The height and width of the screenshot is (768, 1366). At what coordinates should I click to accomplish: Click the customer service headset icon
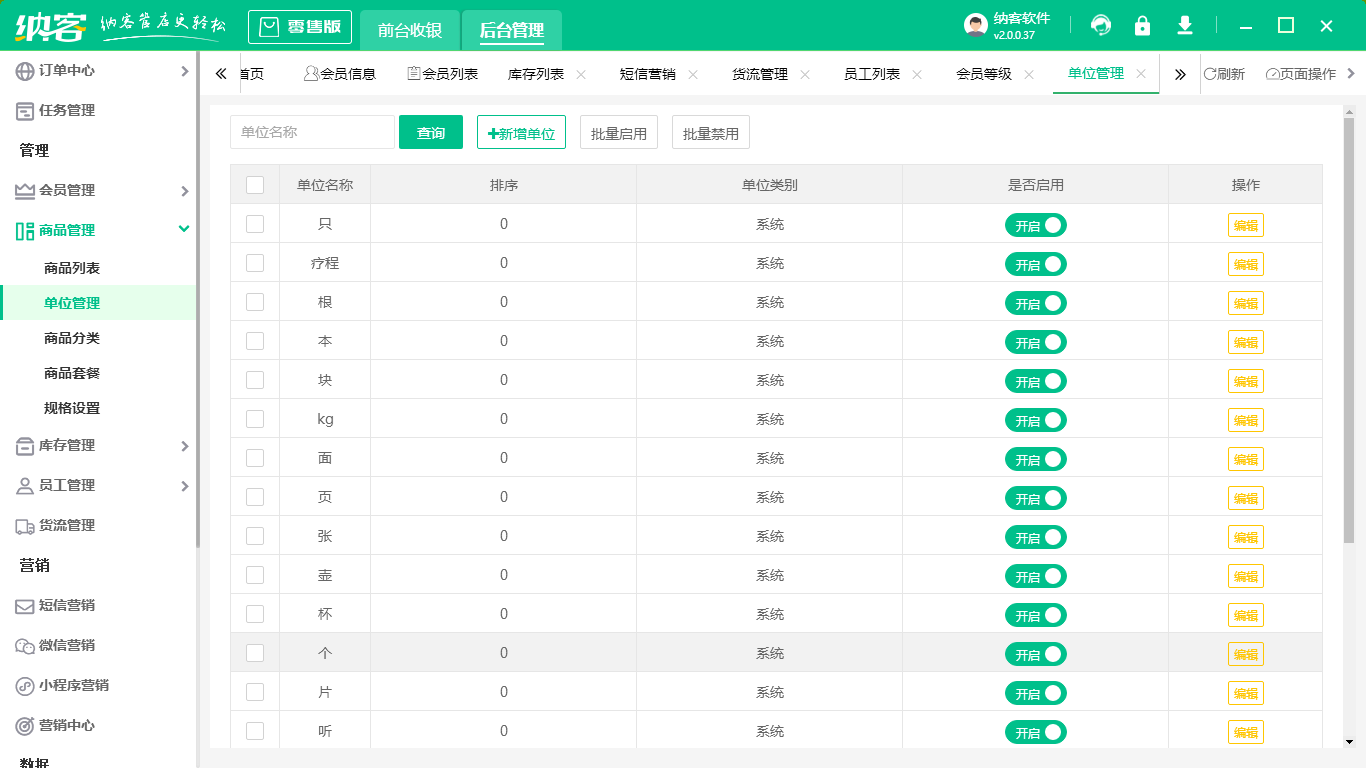coord(1100,25)
